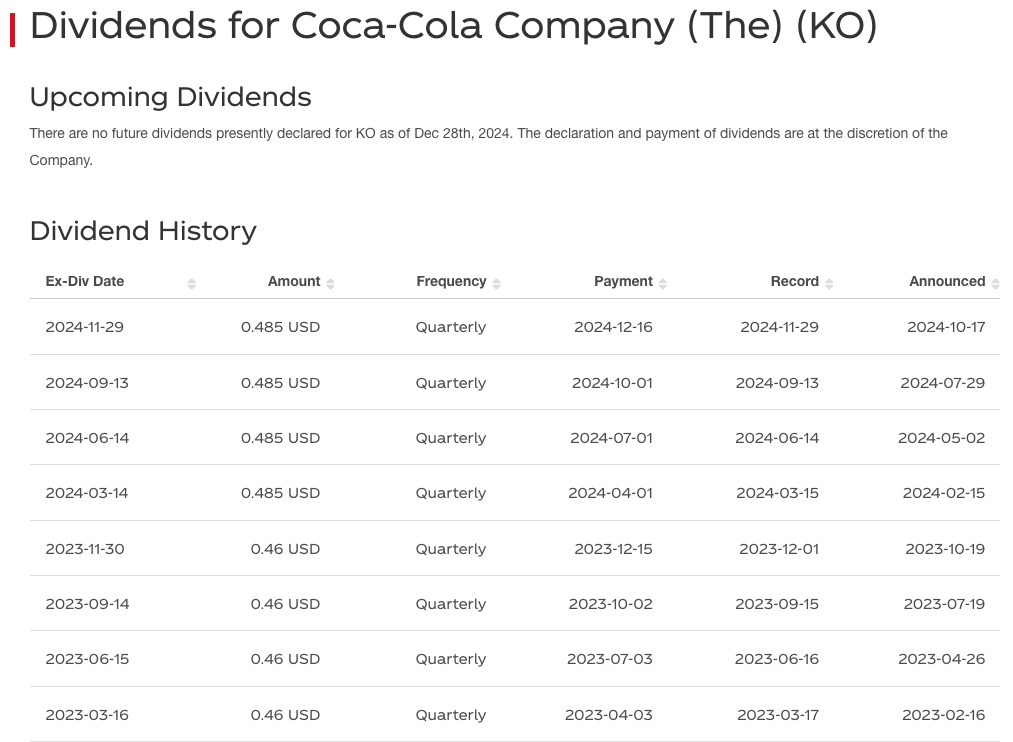Click the Upcoming Dividends heading
Viewport: 1013px width, 742px height.
coord(171,98)
